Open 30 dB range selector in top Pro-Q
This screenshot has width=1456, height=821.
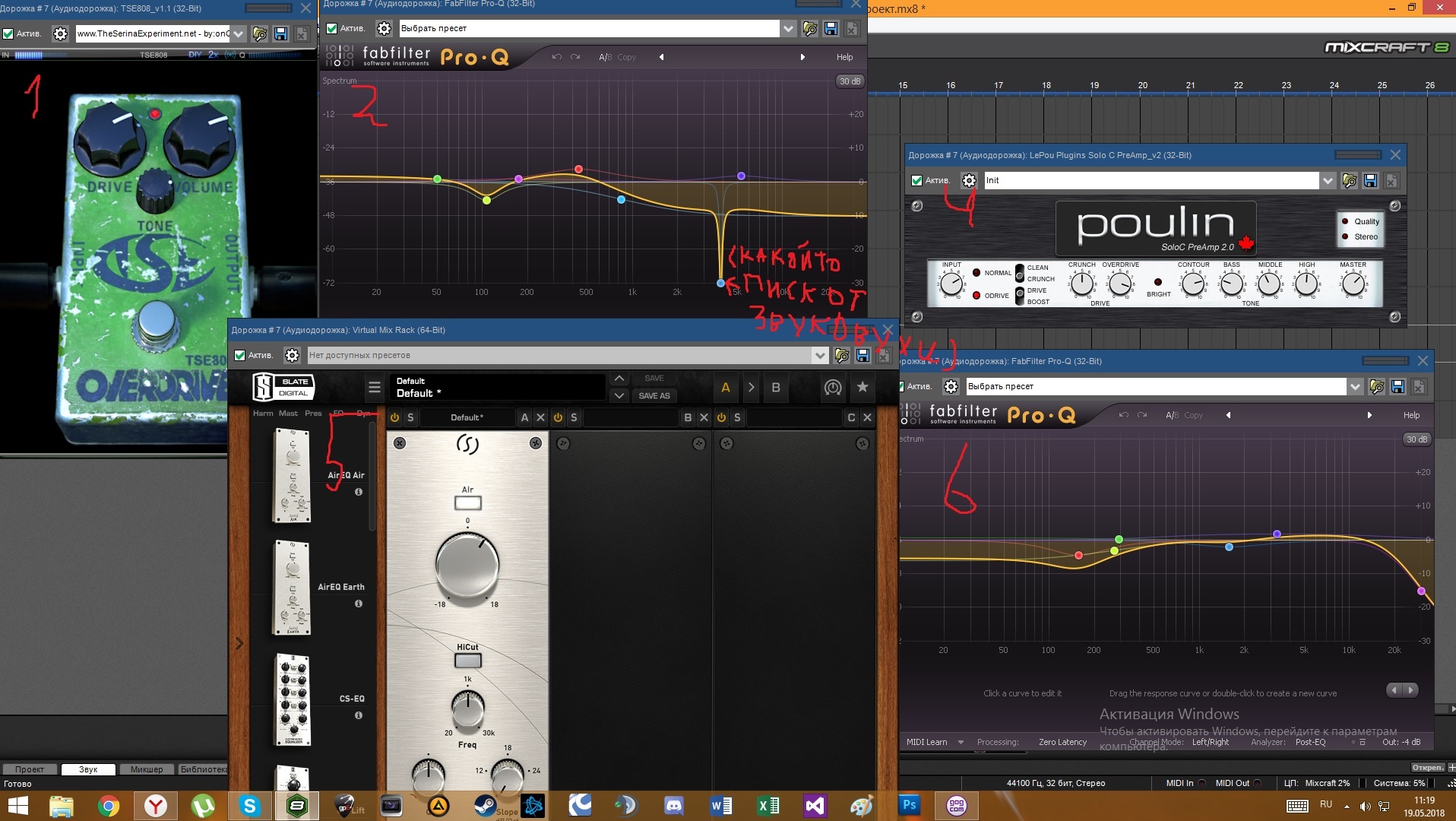(x=850, y=81)
